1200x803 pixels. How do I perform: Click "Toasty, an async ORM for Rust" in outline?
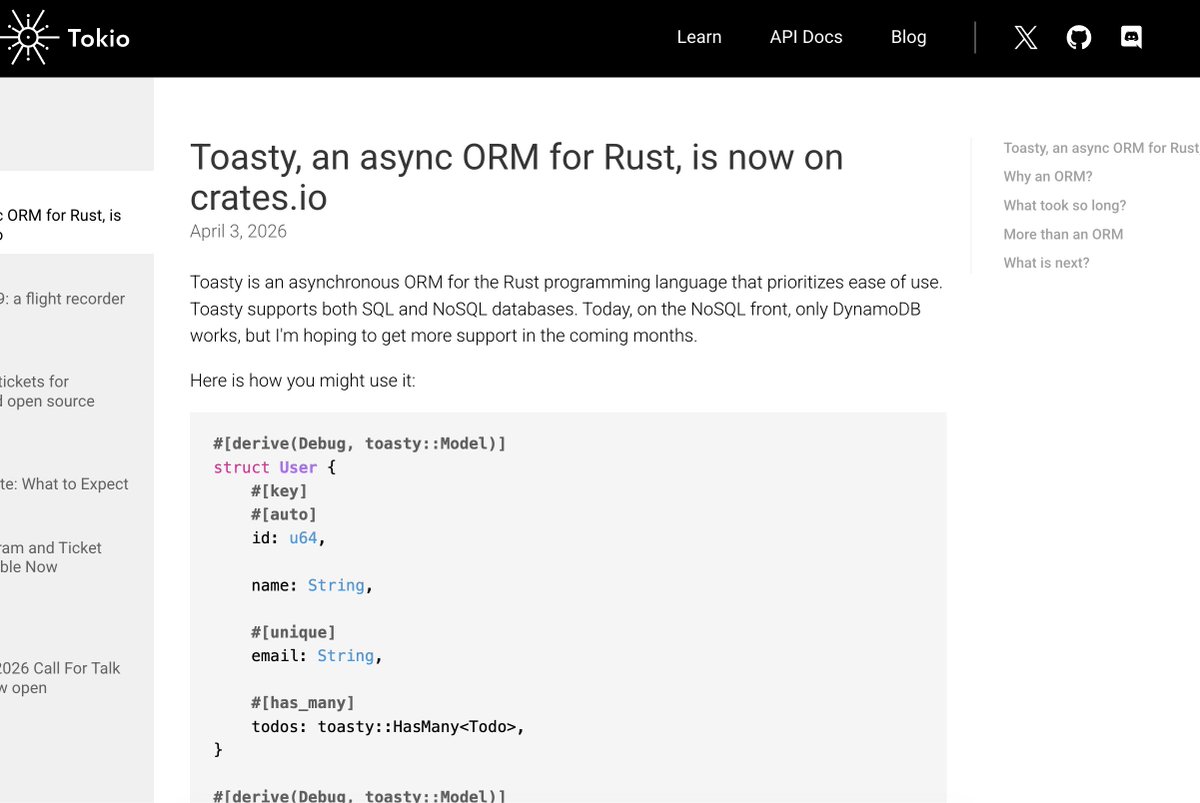[x=1100, y=148]
